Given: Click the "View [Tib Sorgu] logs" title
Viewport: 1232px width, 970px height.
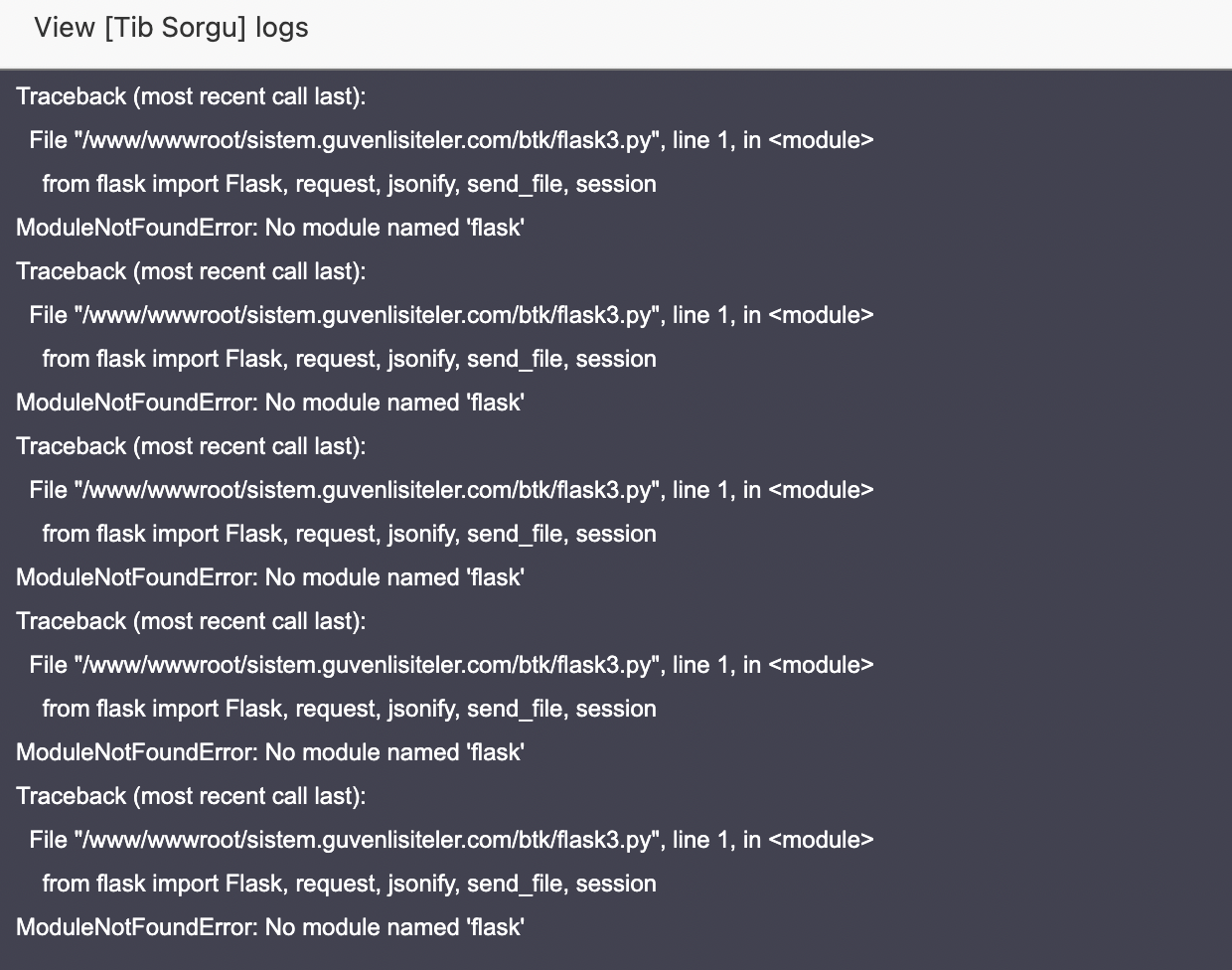Looking at the screenshot, I should point(171,28).
